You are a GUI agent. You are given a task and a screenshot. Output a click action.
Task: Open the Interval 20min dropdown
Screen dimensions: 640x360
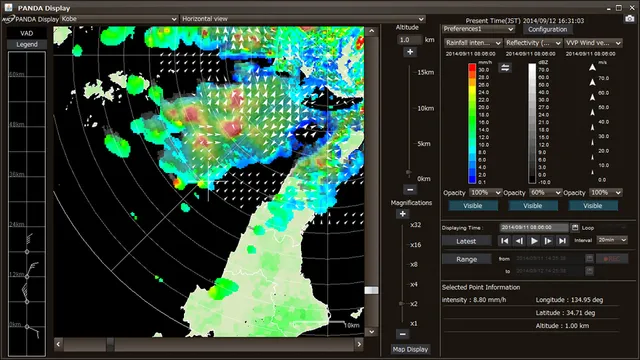point(612,240)
